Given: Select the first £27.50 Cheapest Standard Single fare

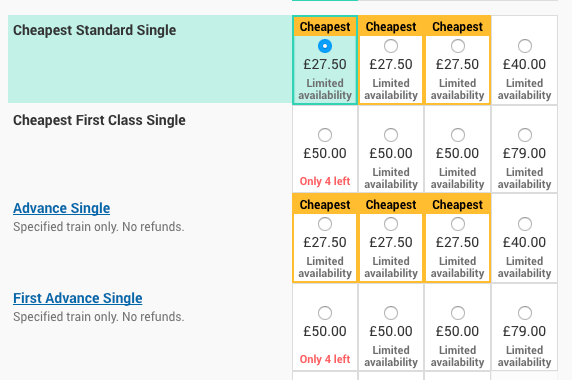Looking at the screenshot, I should 325,46.
